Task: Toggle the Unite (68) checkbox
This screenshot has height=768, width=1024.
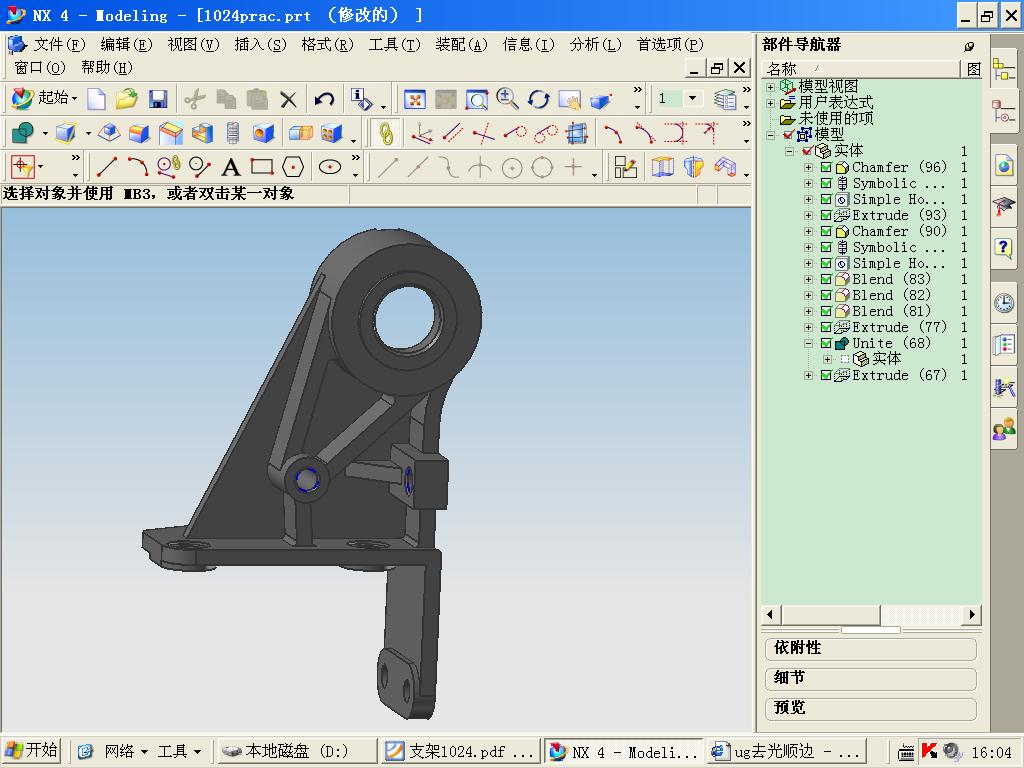Action: tap(826, 343)
